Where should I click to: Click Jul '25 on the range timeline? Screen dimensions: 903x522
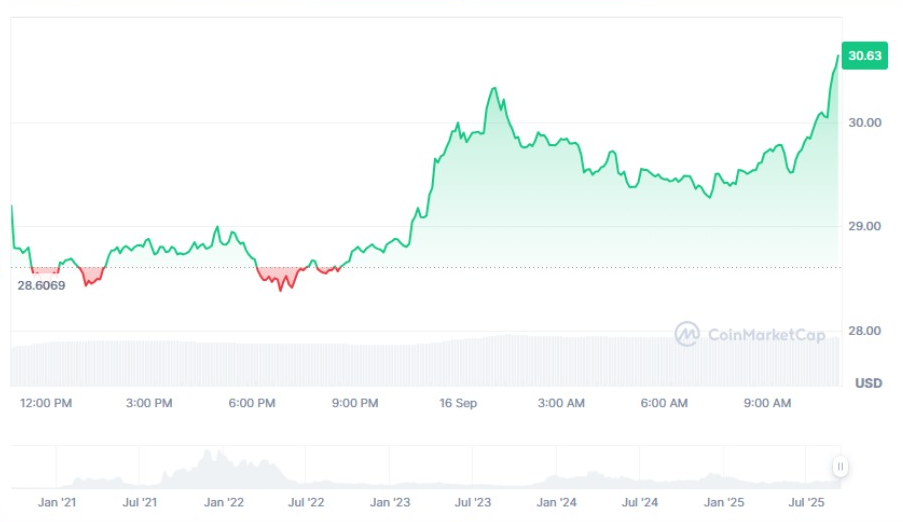pyautogui.click(x=806, y=502)
